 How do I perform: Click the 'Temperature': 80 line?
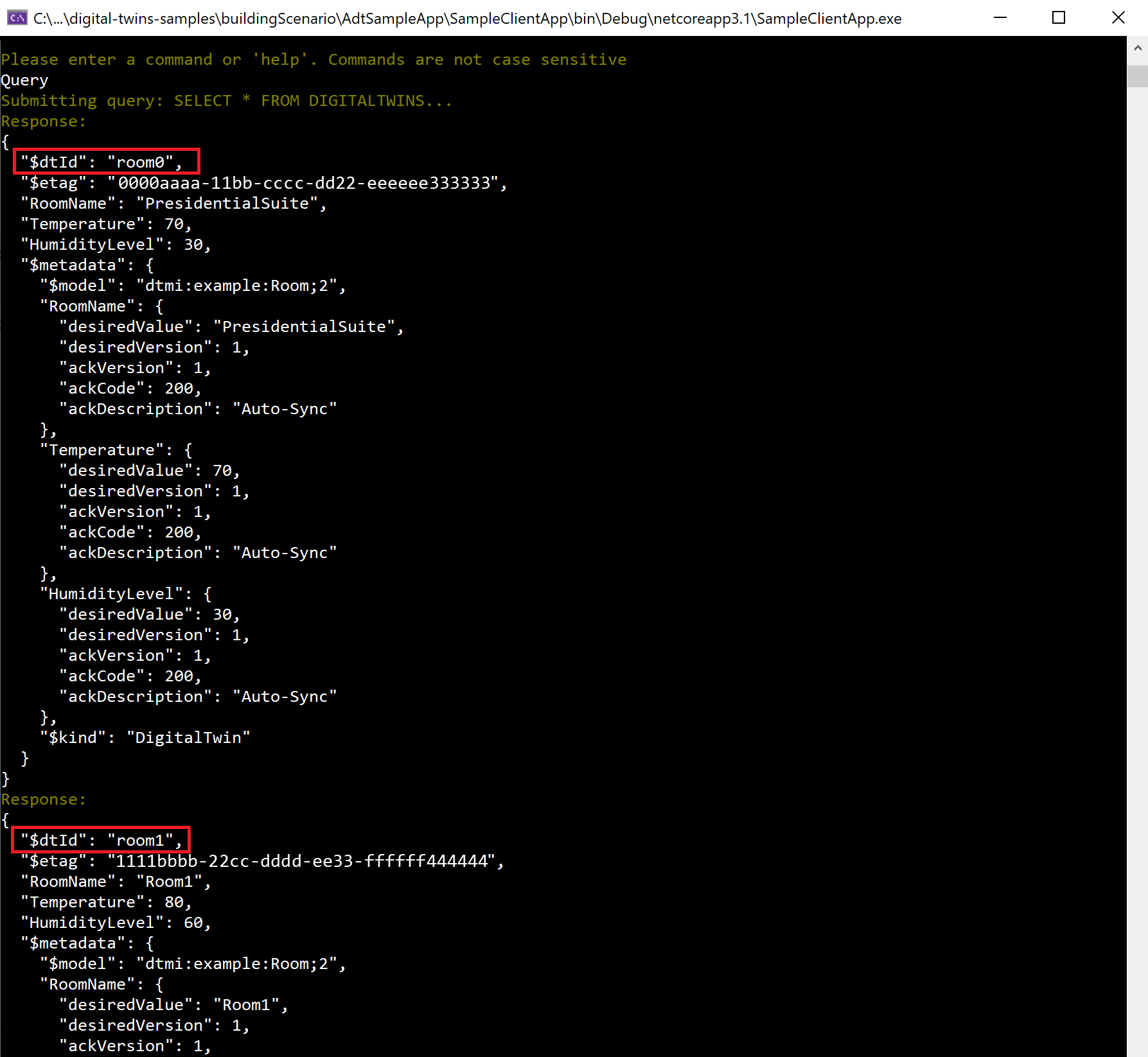click(x=106, y=902)
